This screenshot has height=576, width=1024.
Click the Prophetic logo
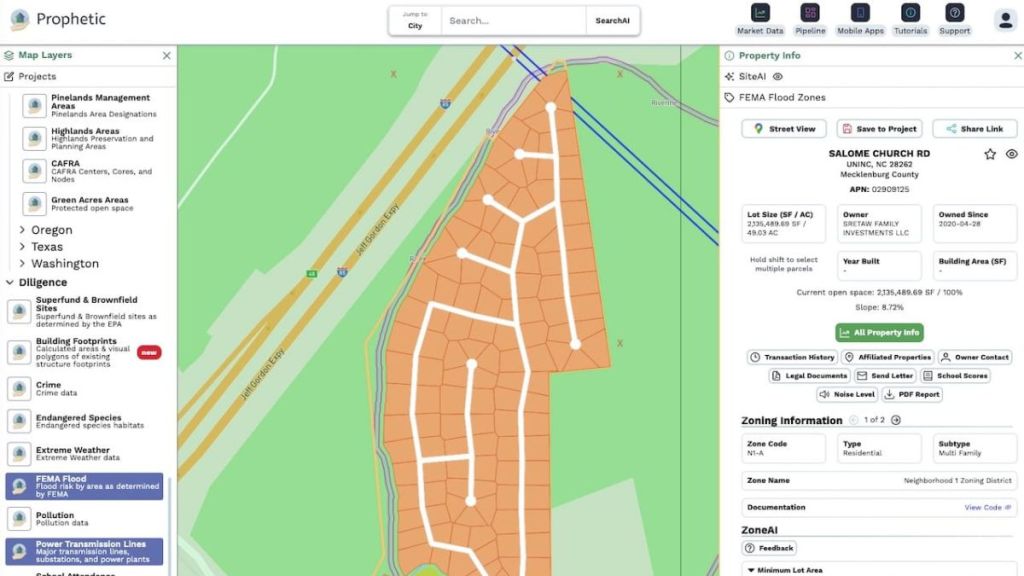click(57, 19)
